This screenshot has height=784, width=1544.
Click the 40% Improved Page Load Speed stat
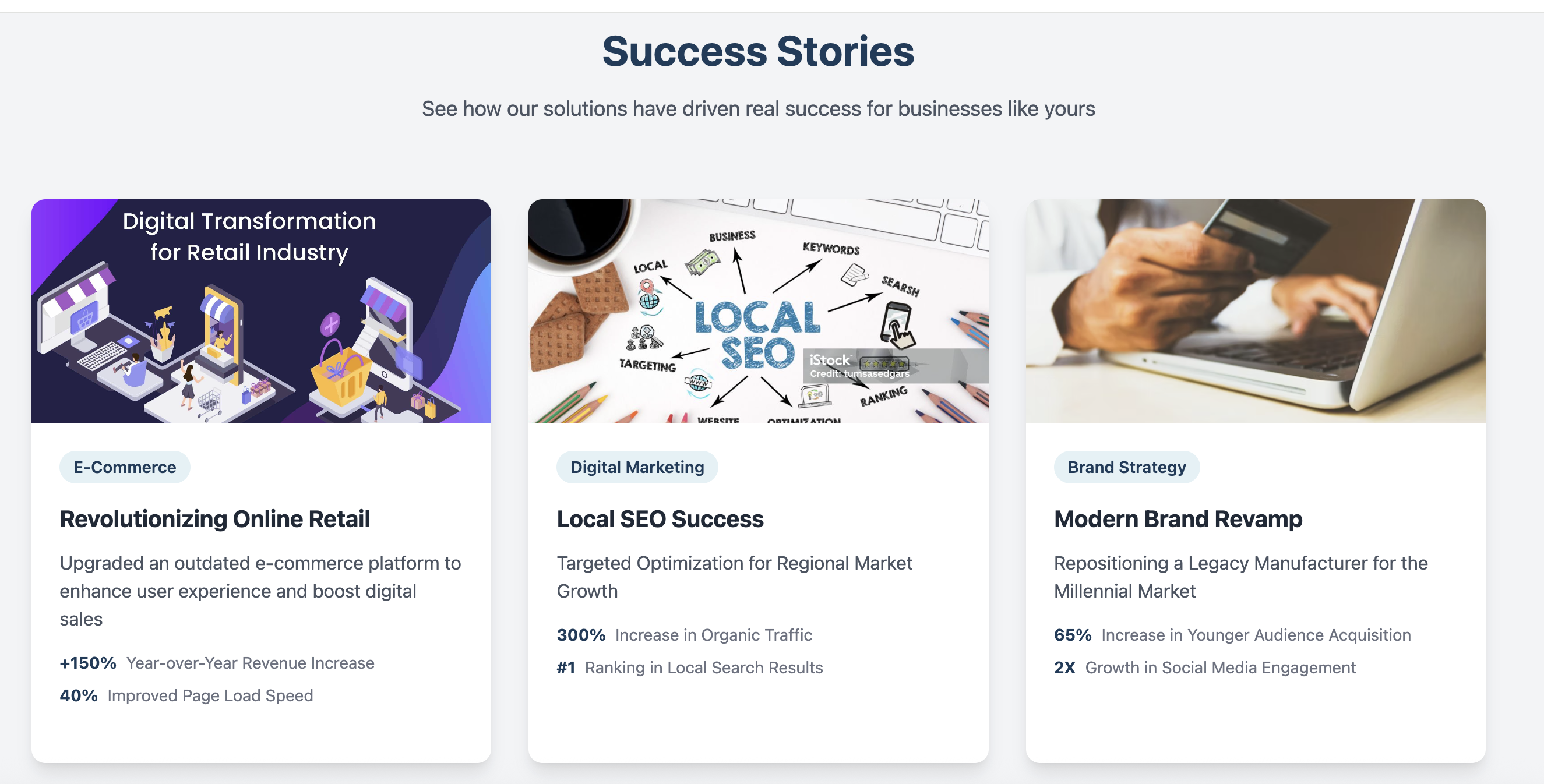coord(186,695)
